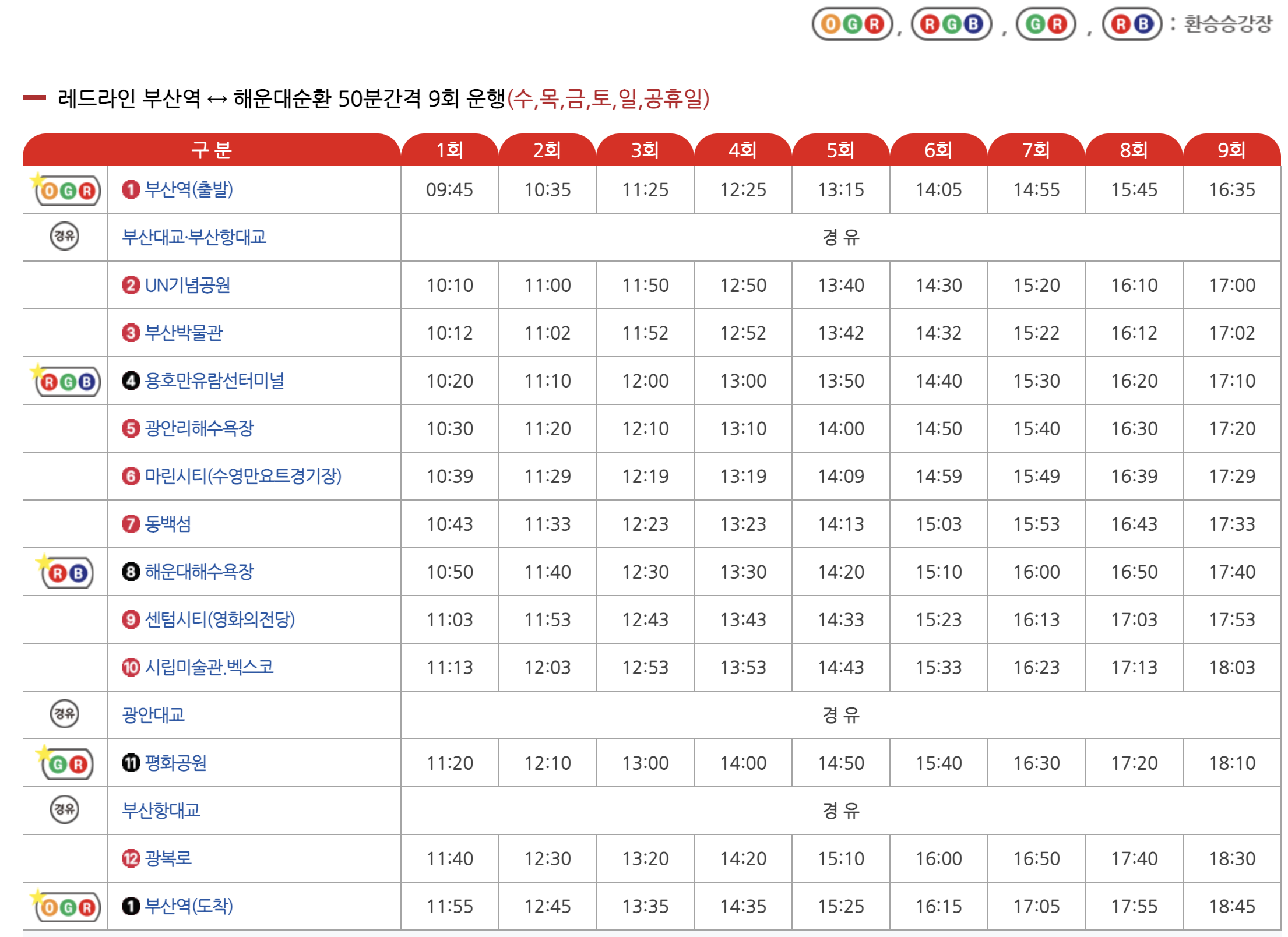Click the RGB transfer icon beside 용호만유람선터미널

click(x=68, y=382)
